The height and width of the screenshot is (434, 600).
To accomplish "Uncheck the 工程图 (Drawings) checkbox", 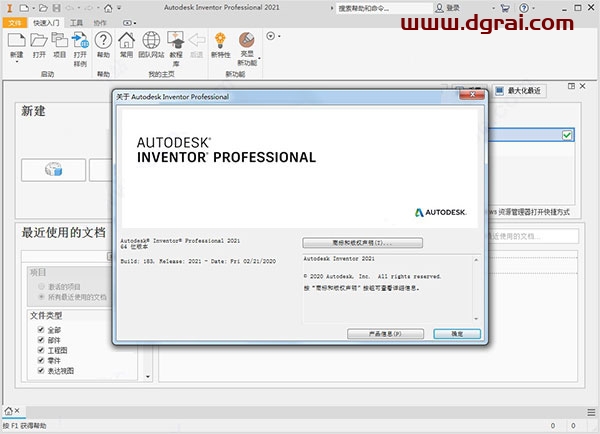I will [40, 350].
